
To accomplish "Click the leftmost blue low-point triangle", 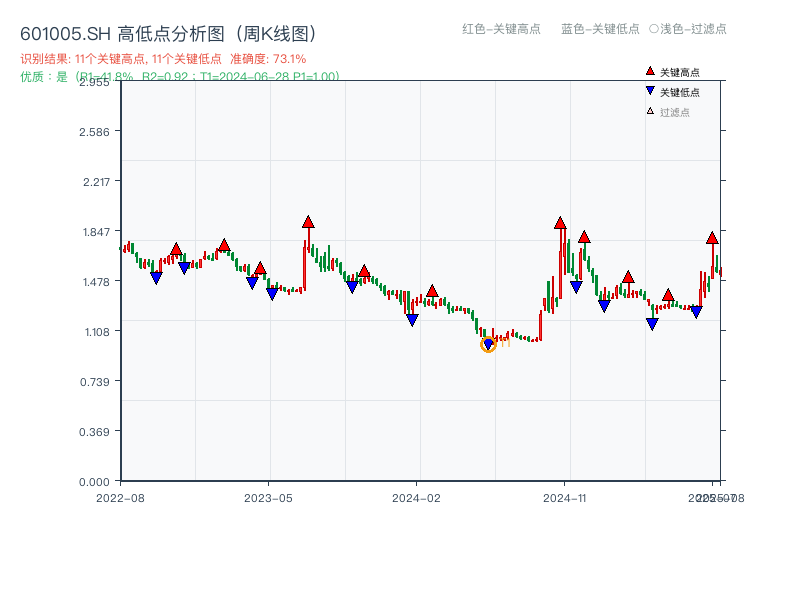I will (x=156, y=278).
